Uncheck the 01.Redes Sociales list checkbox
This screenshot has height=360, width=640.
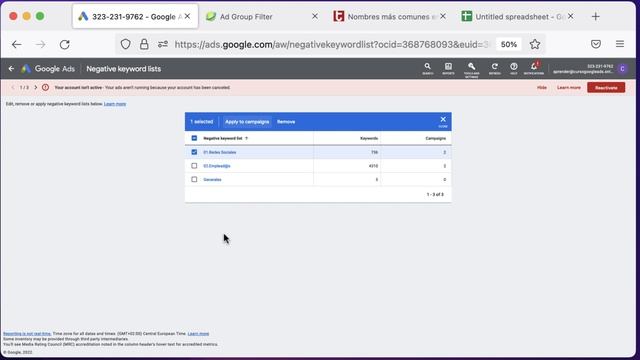pos(194,152)
